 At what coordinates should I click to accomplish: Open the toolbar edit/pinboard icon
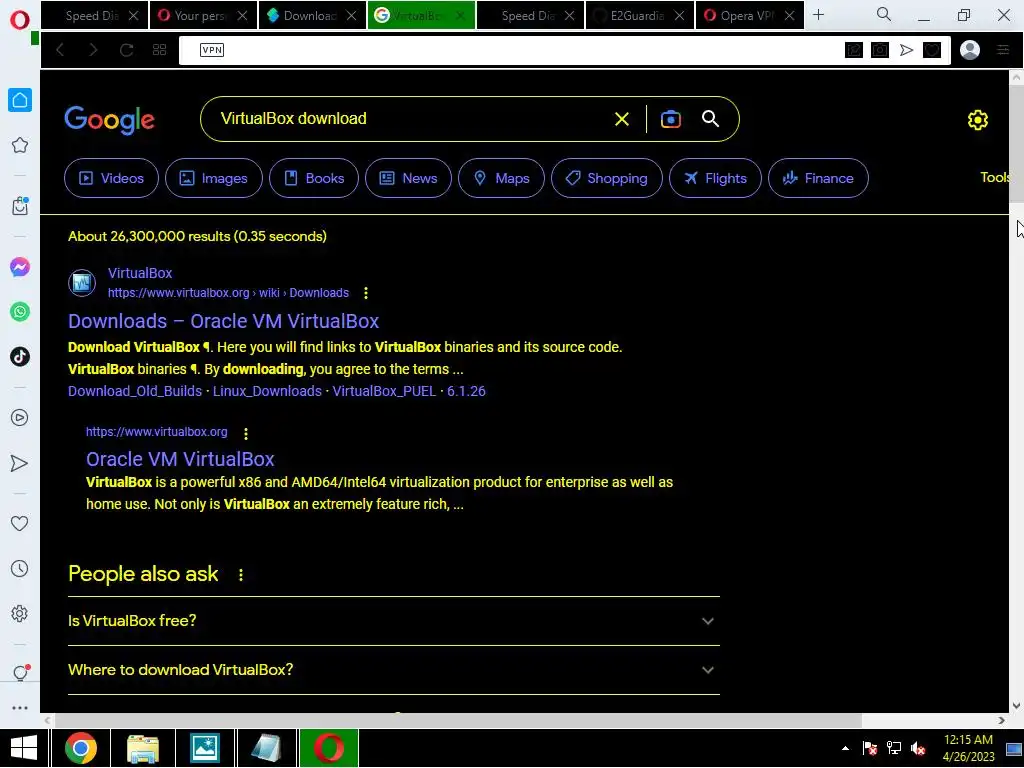tap(854, 50)
